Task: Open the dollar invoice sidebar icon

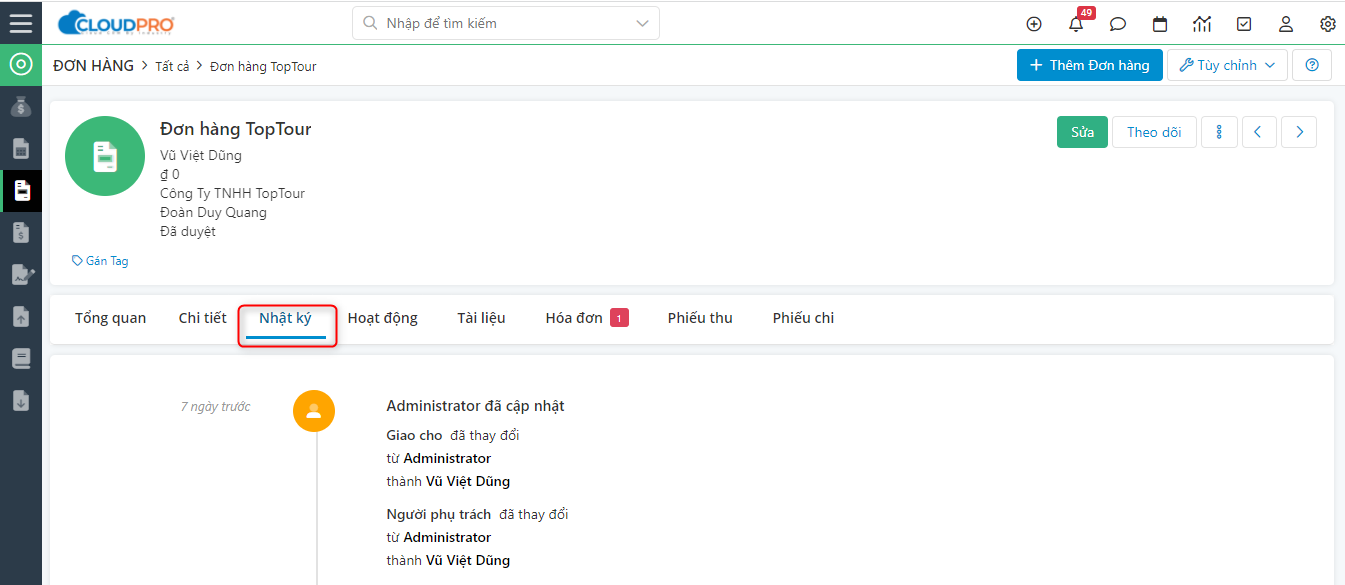Action: coord(21,233)
